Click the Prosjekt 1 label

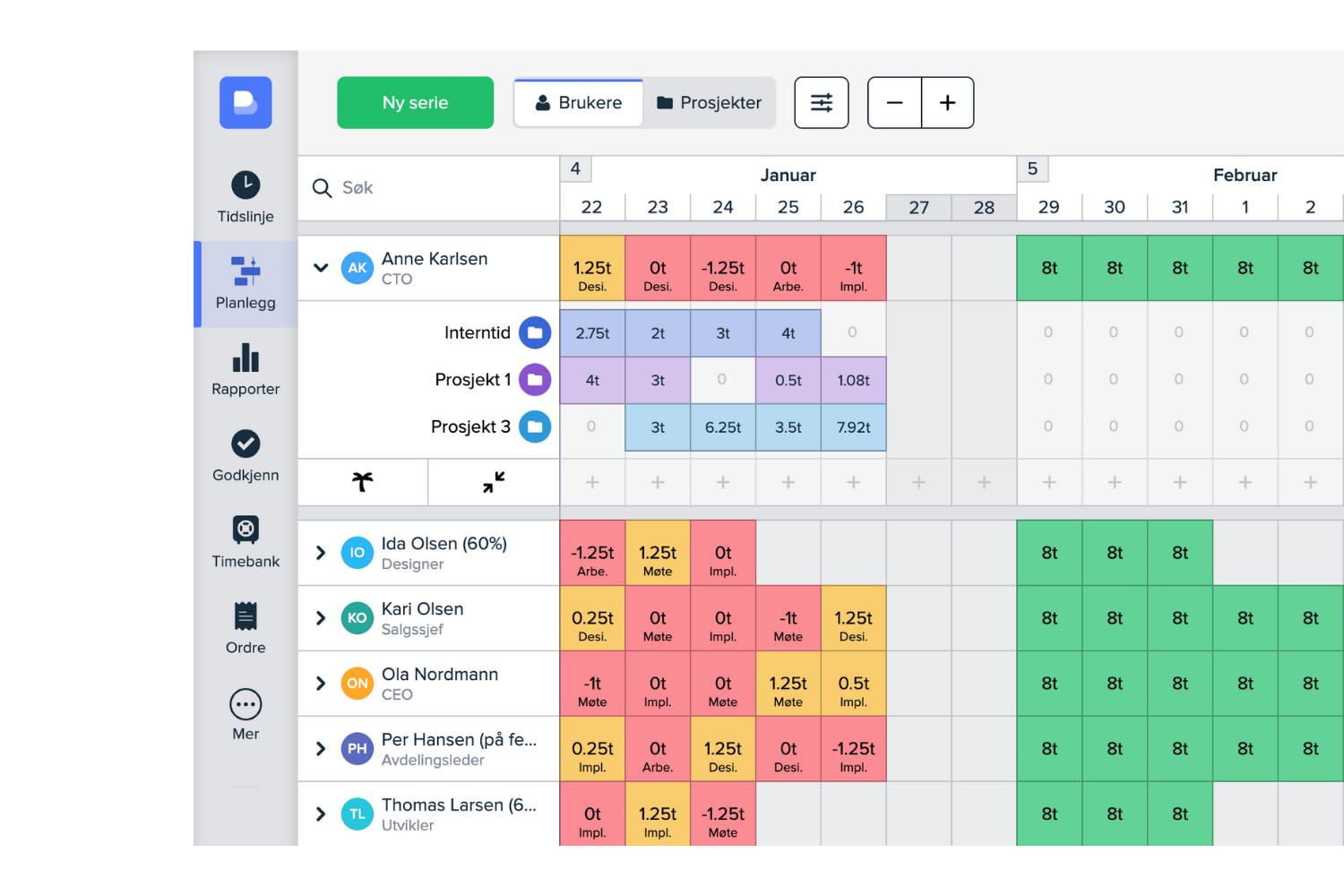tap(472, 380)
